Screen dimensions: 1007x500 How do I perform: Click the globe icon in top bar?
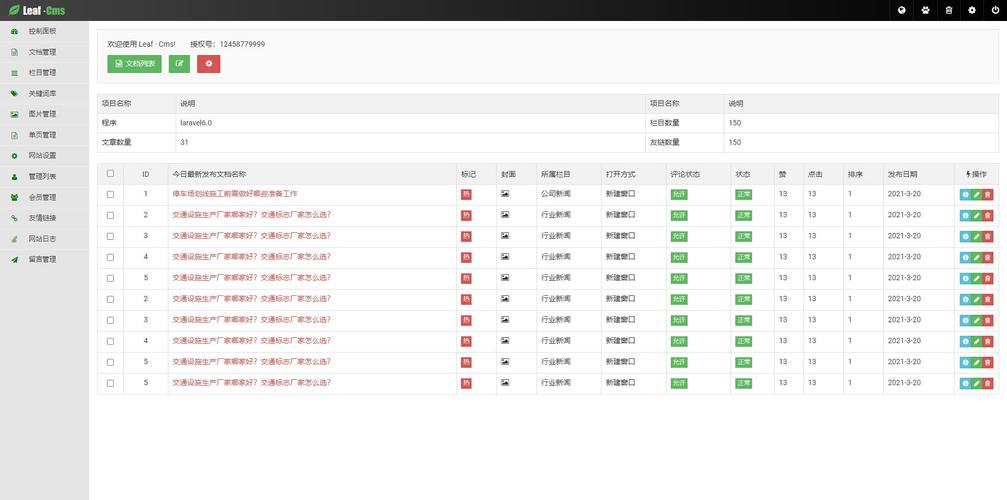click(x=902, y=10)
